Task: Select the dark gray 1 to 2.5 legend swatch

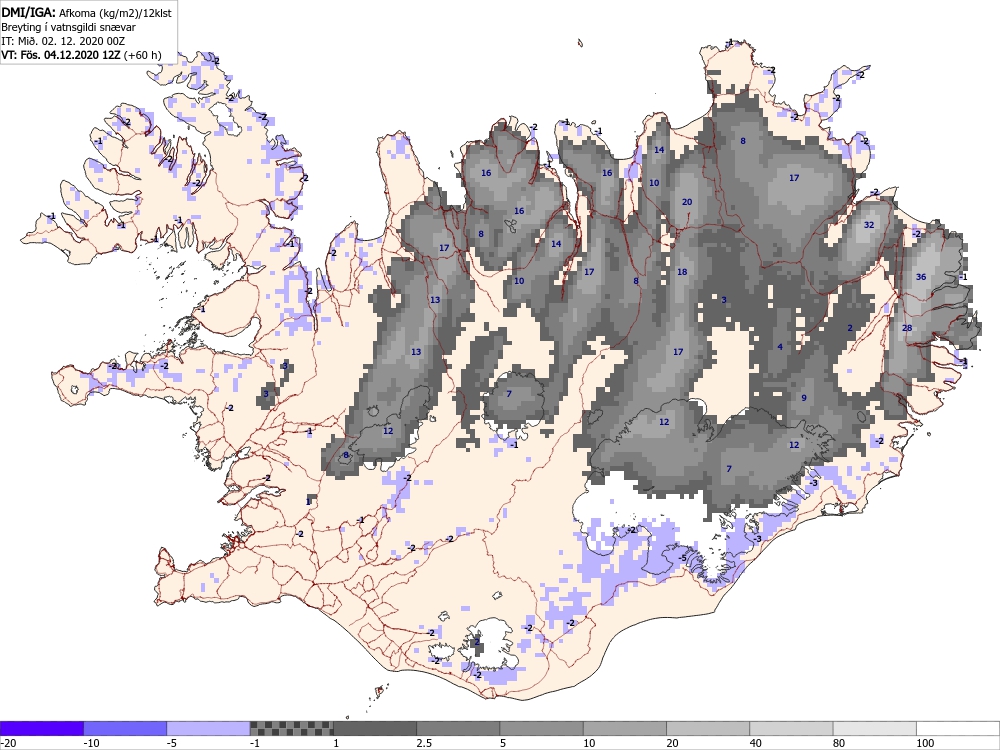Action: [x=375, y=728]
